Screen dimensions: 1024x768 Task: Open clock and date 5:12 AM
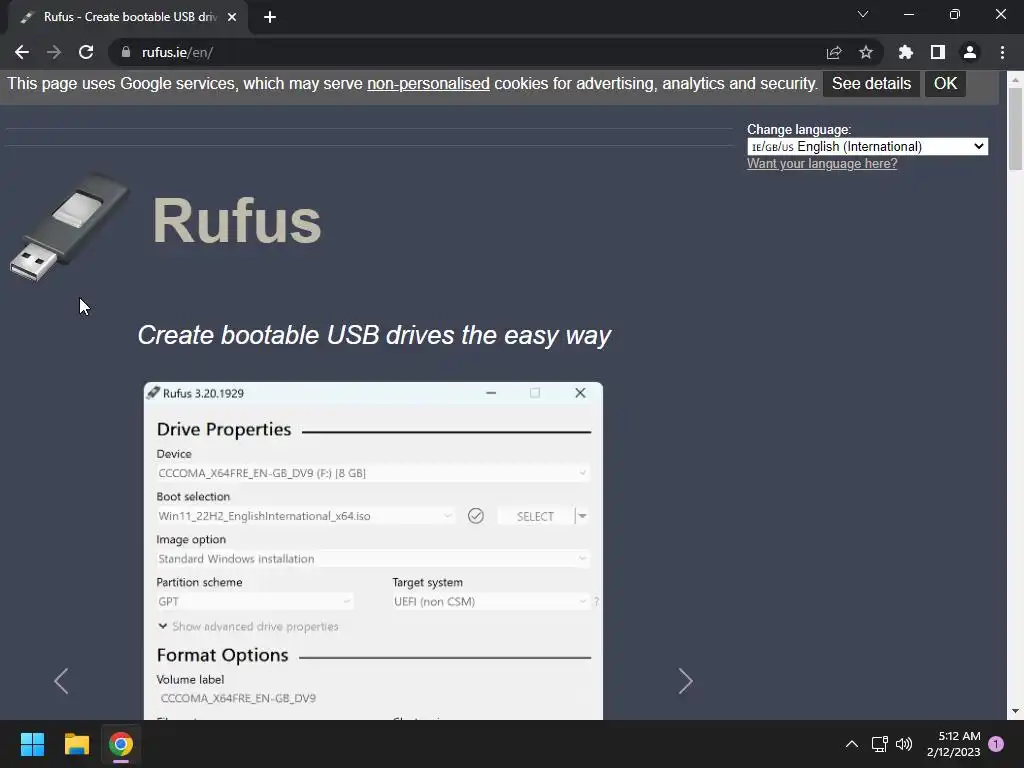tap(953, 744)
